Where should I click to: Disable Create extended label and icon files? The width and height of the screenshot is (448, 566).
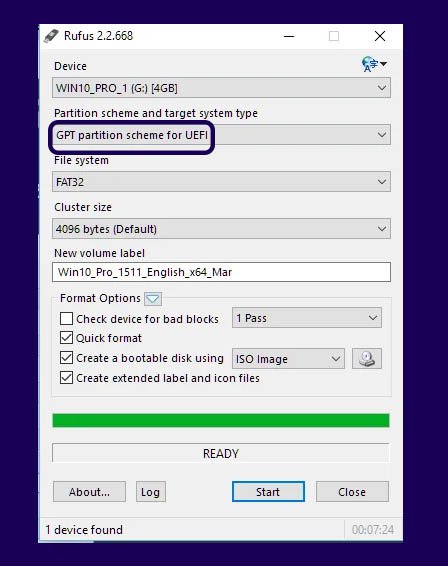pos(66,378)
